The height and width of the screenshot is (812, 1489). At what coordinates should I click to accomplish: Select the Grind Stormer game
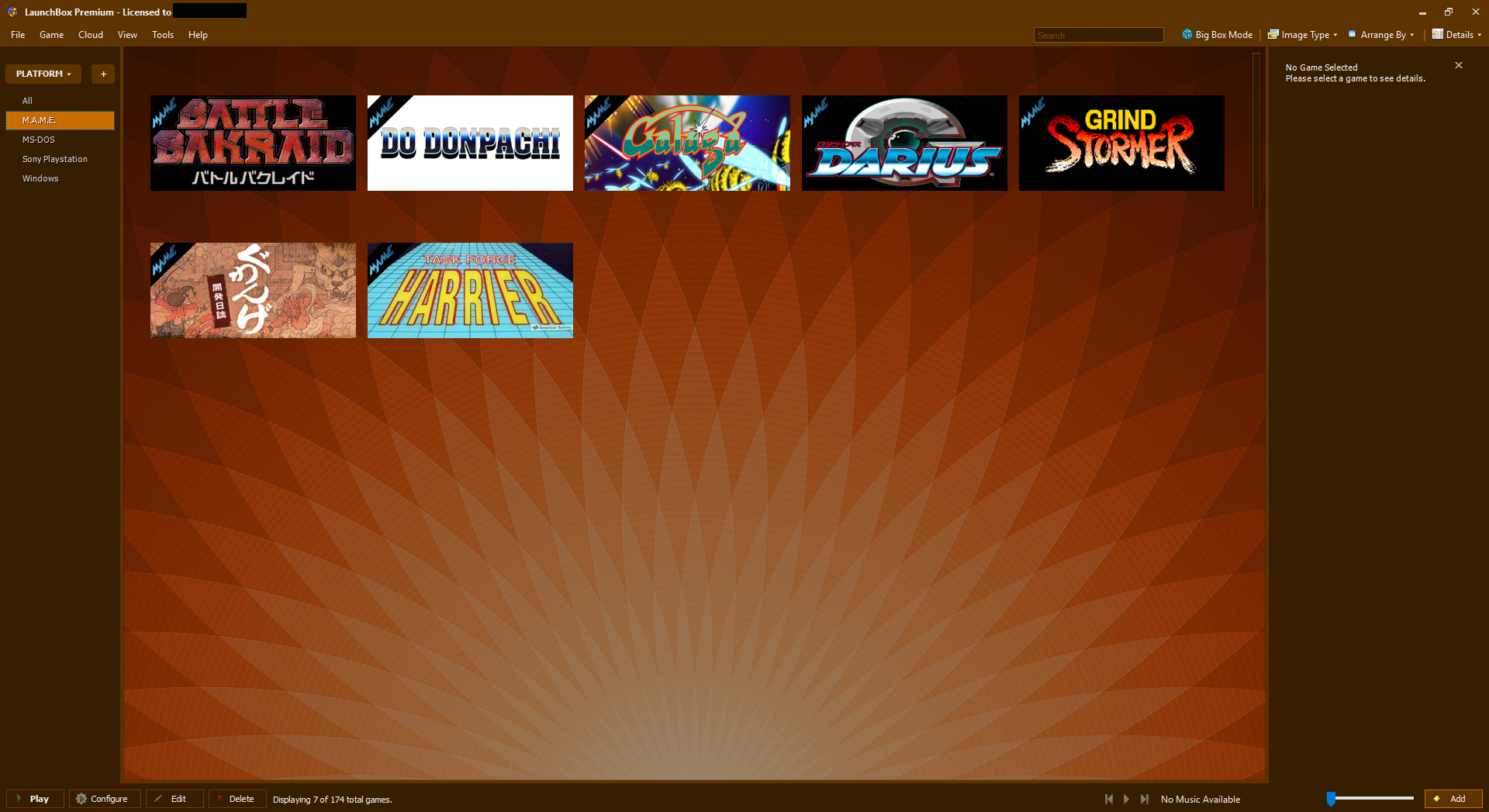[x=1121, y=143]
